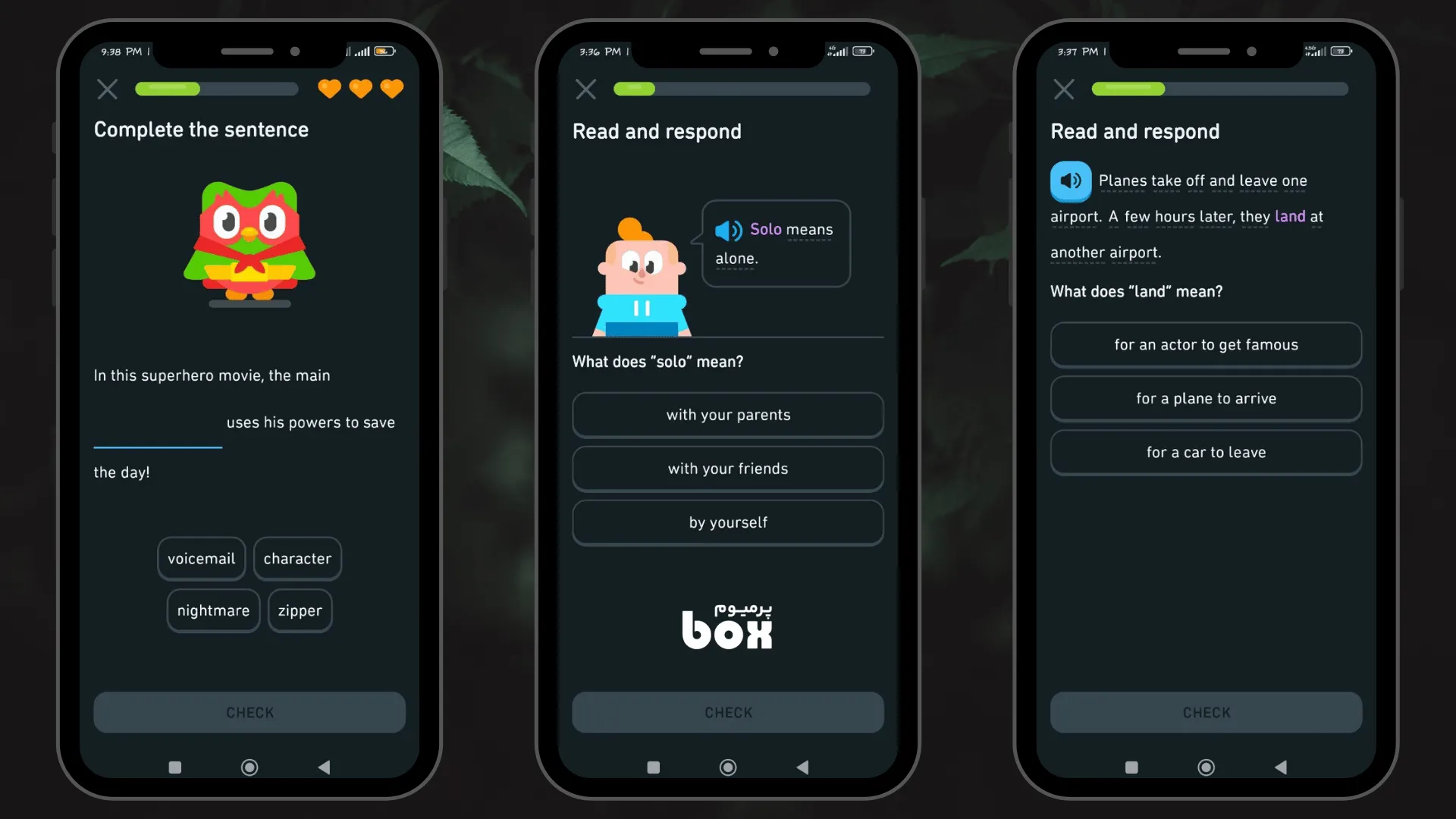
Task: Select 'for a car to leave' answer option
Action: click(1206, 451)
